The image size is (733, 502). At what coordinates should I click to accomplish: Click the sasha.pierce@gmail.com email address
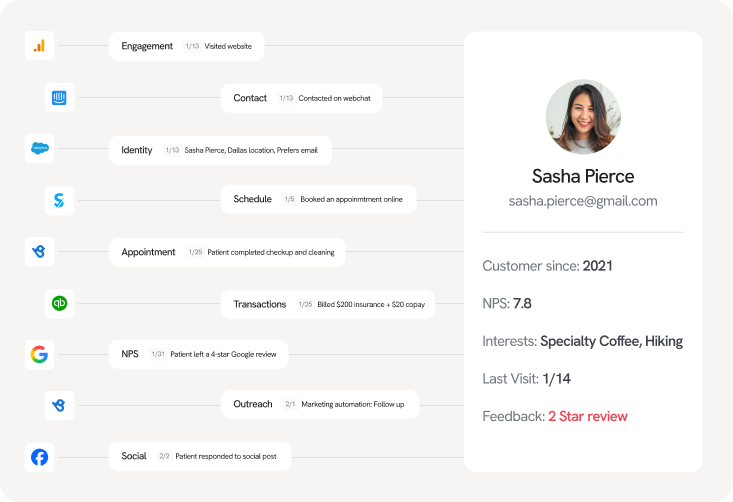[583, 201]
